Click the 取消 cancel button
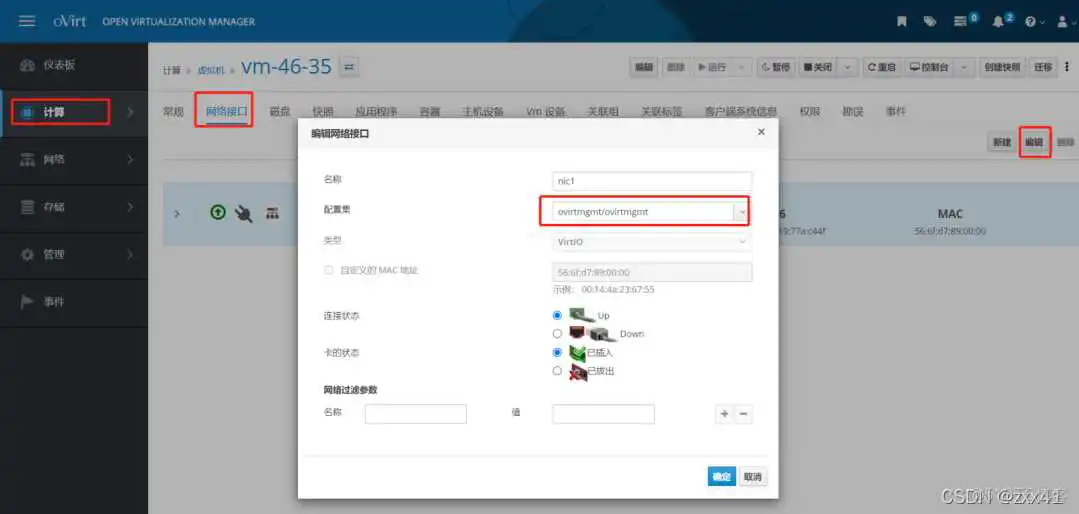Image resolution: width=1079 pixels, height=514 pixels. tap(754, 477)
